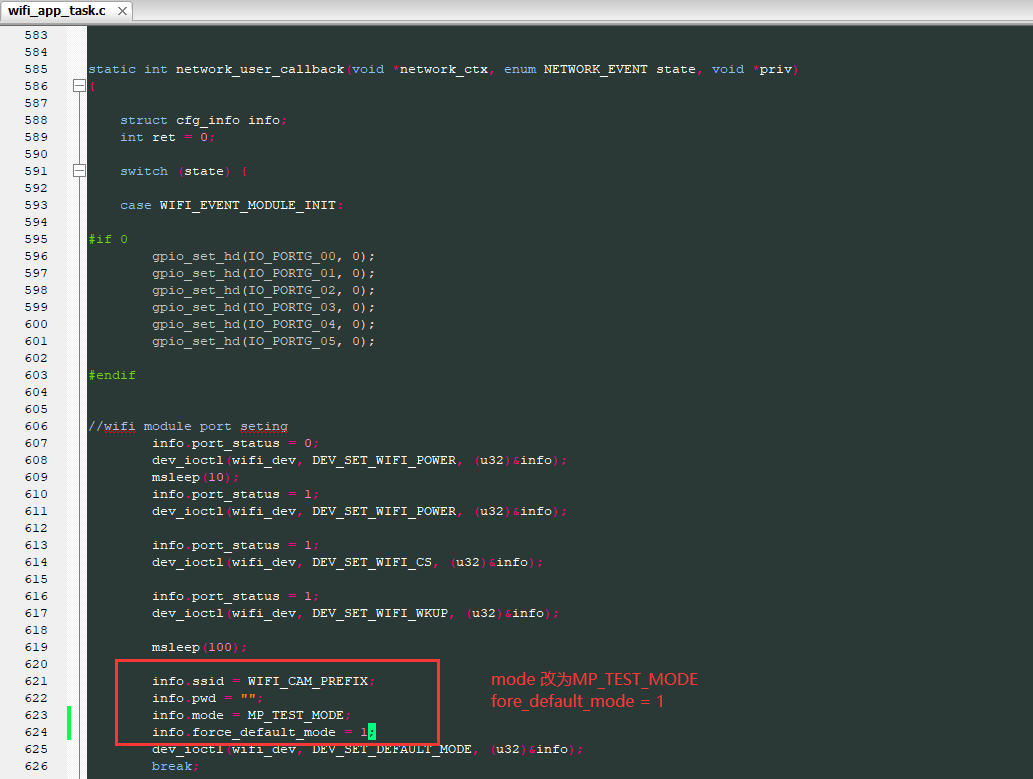Click line number 600 in gutter

click(36, 324)
